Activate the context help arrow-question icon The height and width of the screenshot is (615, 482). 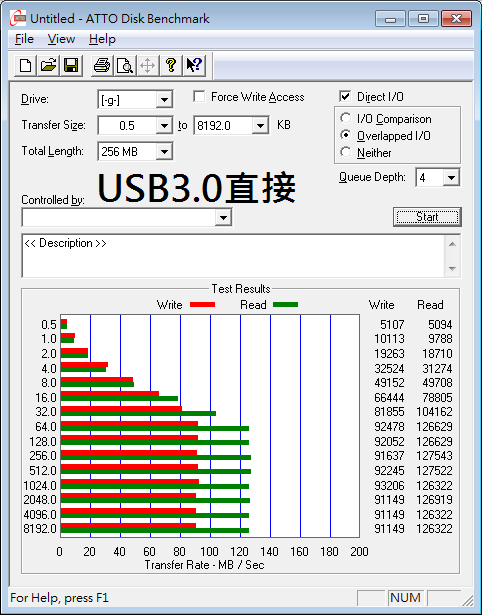tap(193, 65)
